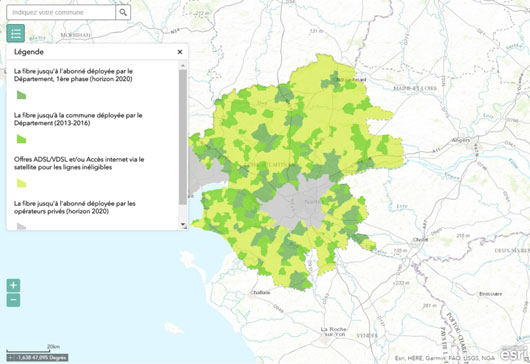Screen dimensions: 530x364
Task: Click La Roche-sur-Yon label on map
Action: [334, 331]
